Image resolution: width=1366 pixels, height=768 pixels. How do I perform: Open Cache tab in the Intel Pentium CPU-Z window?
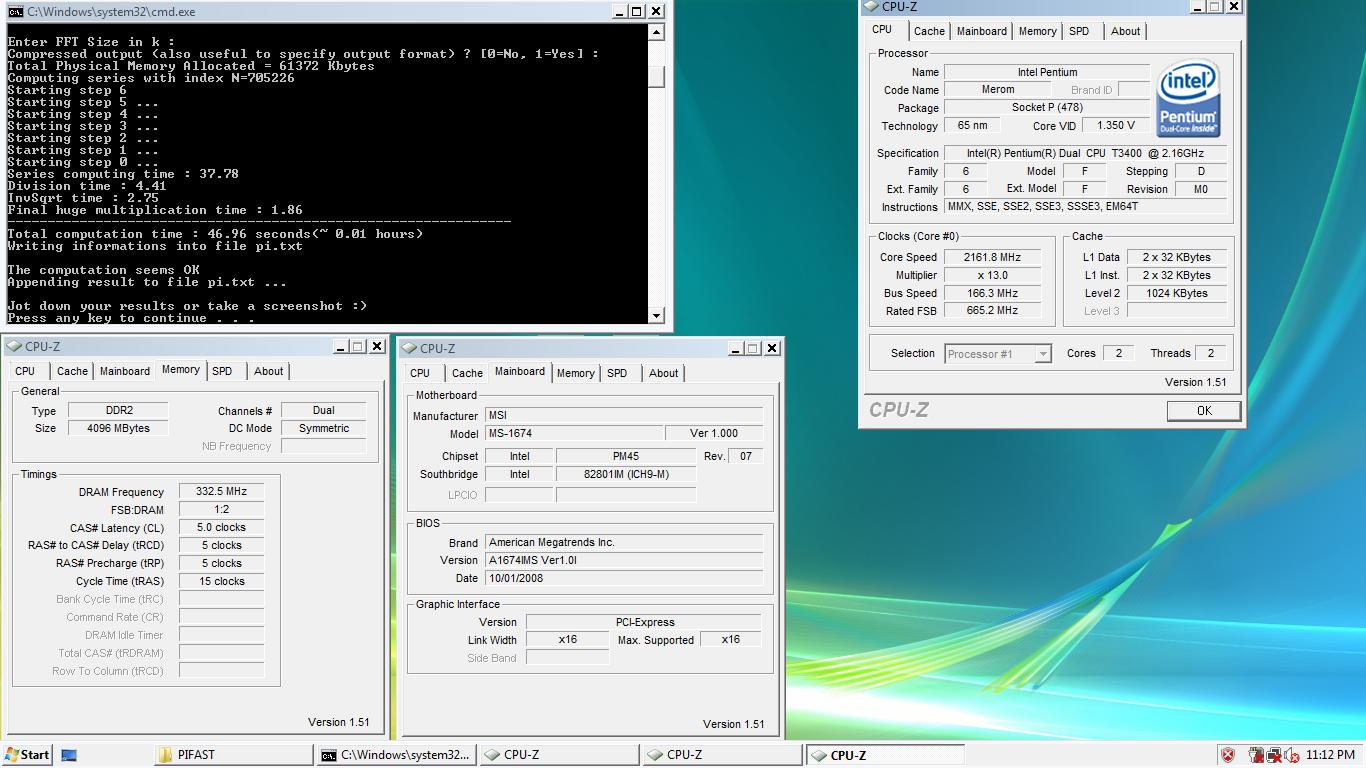(929, 31)
